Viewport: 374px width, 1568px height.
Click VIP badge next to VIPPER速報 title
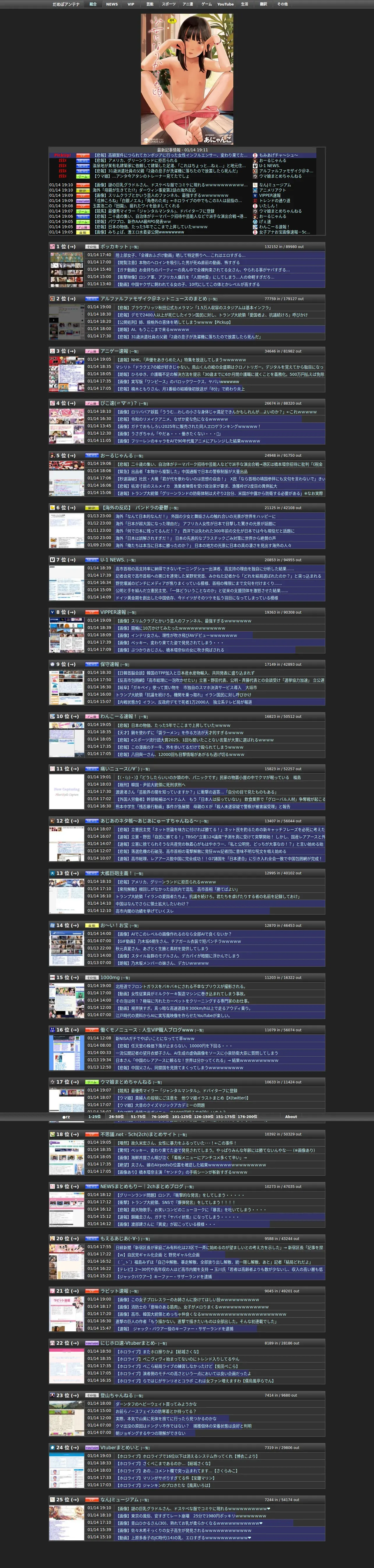point(91,612)
